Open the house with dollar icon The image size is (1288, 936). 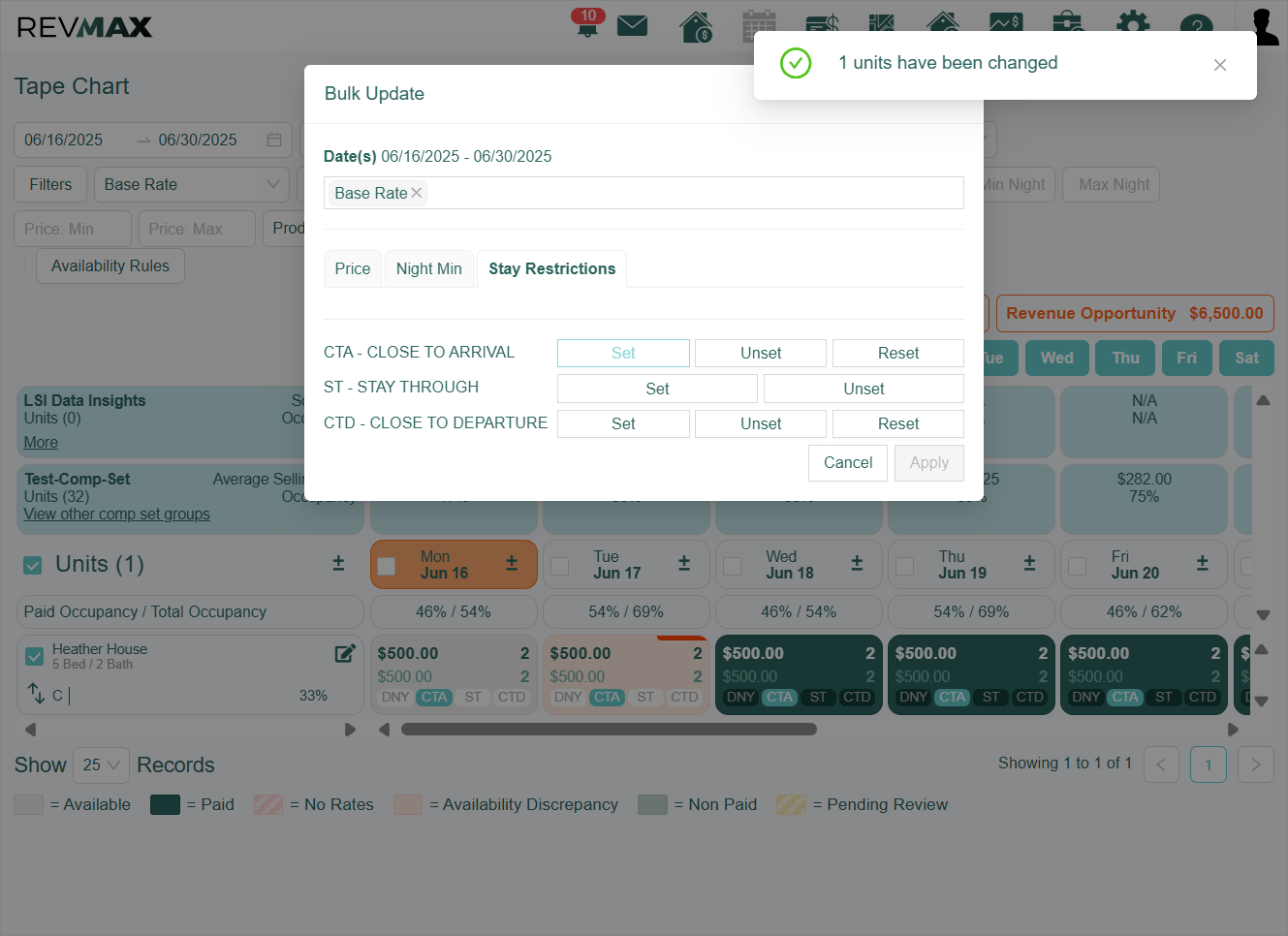pos(696,26)
